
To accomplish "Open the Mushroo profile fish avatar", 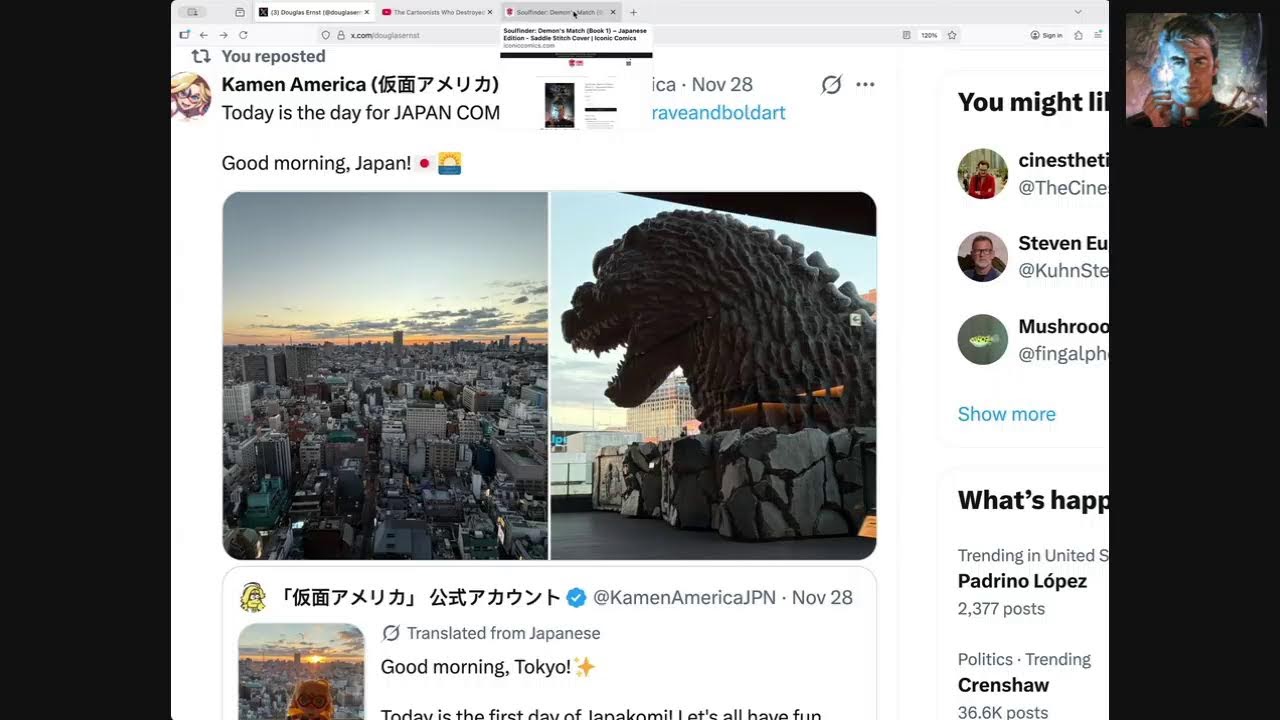I will pyautogui.click(x=982, y=340).
